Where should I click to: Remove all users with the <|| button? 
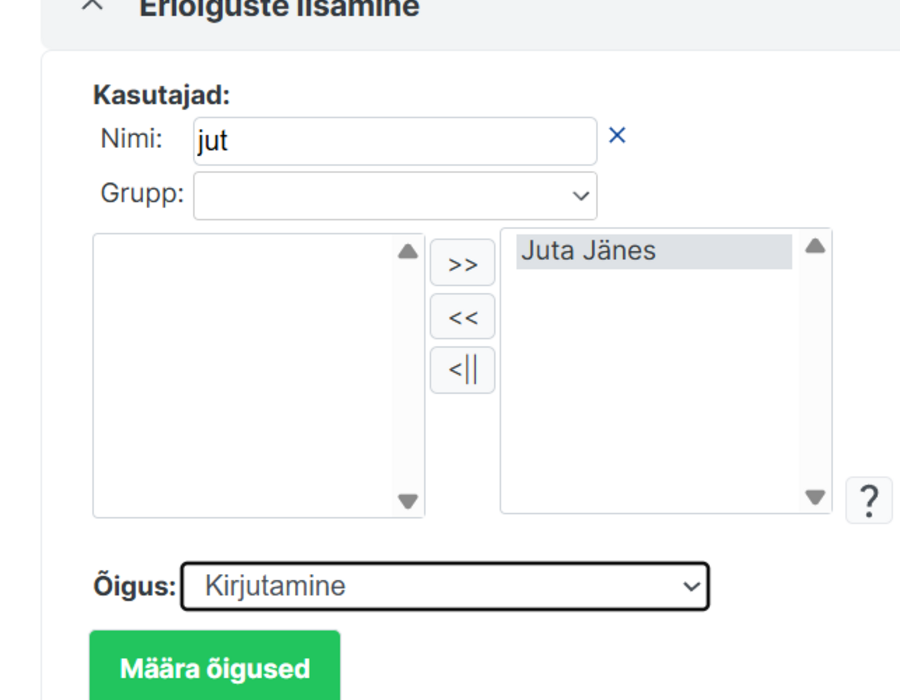[x=463, y=370]
